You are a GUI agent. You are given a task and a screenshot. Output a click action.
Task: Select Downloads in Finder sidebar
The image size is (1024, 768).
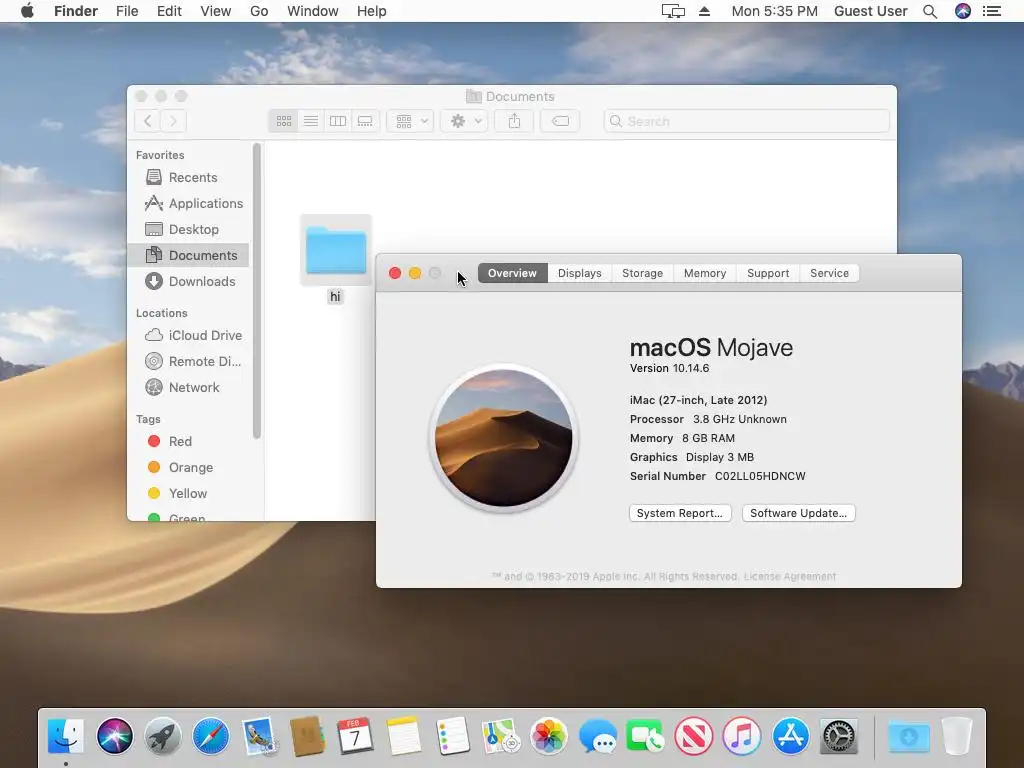tap(190, 281)
